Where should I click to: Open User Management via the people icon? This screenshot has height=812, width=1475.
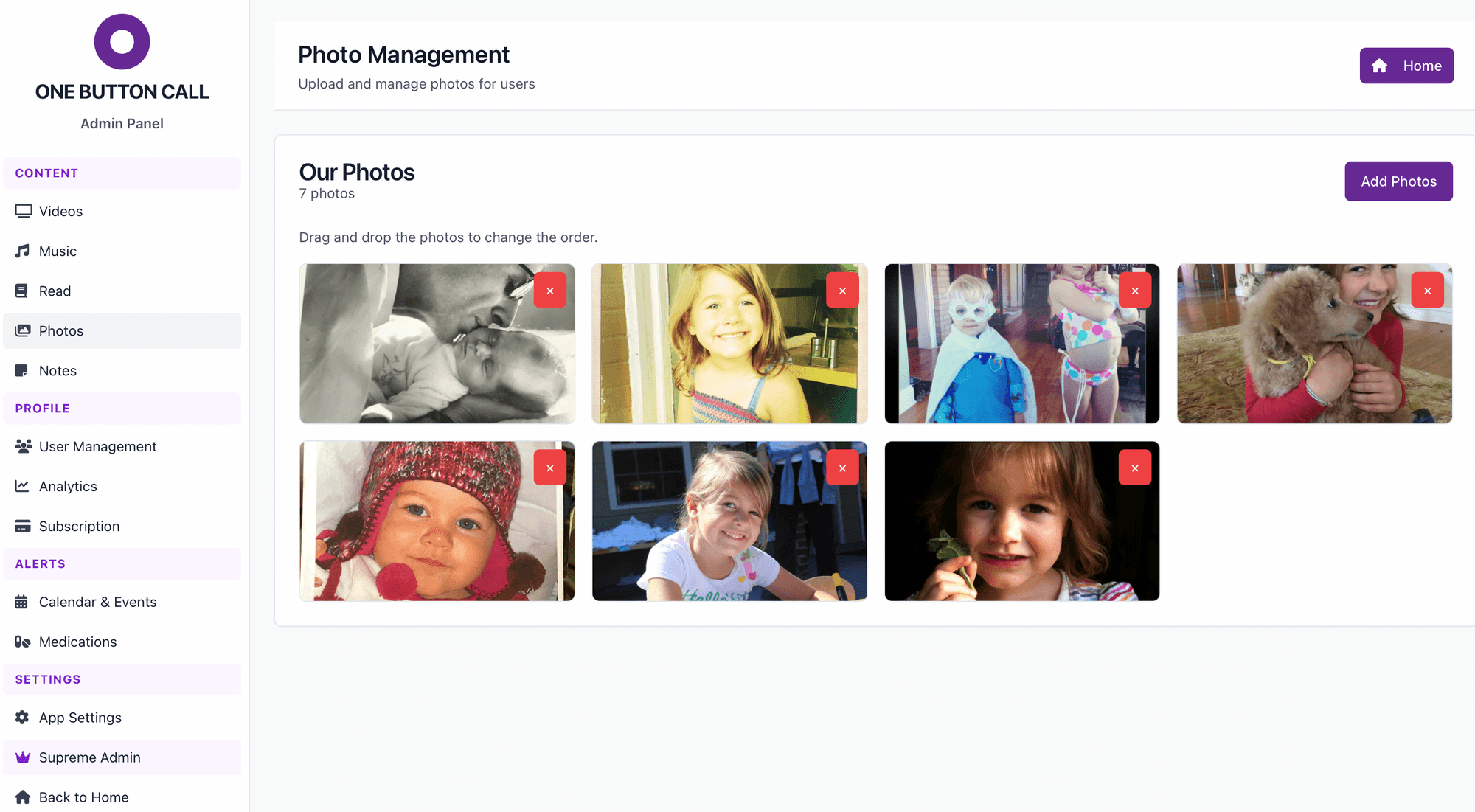(x=22, y=446)
